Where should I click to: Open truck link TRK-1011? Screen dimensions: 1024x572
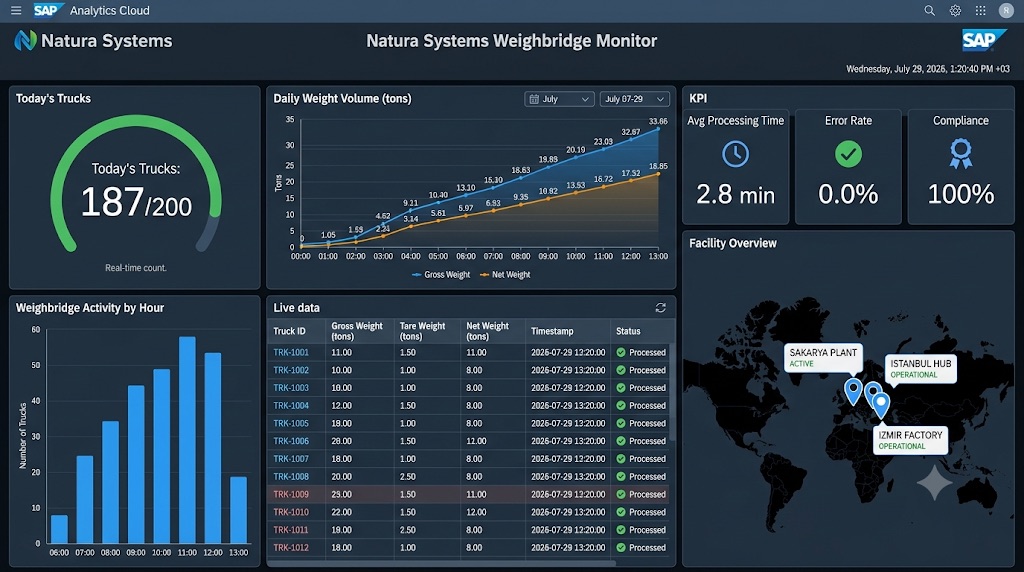pos(291,530)
